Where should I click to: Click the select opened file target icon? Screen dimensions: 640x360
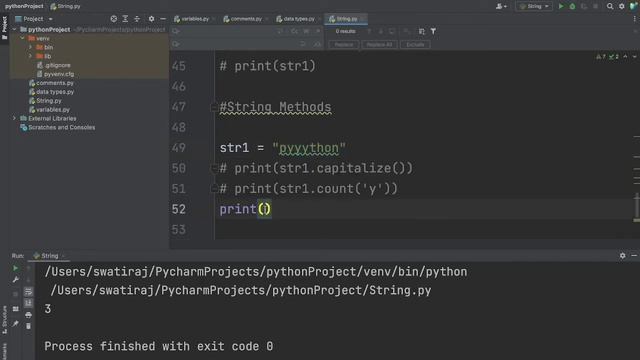pyautogui.click(x=113, y=19)
